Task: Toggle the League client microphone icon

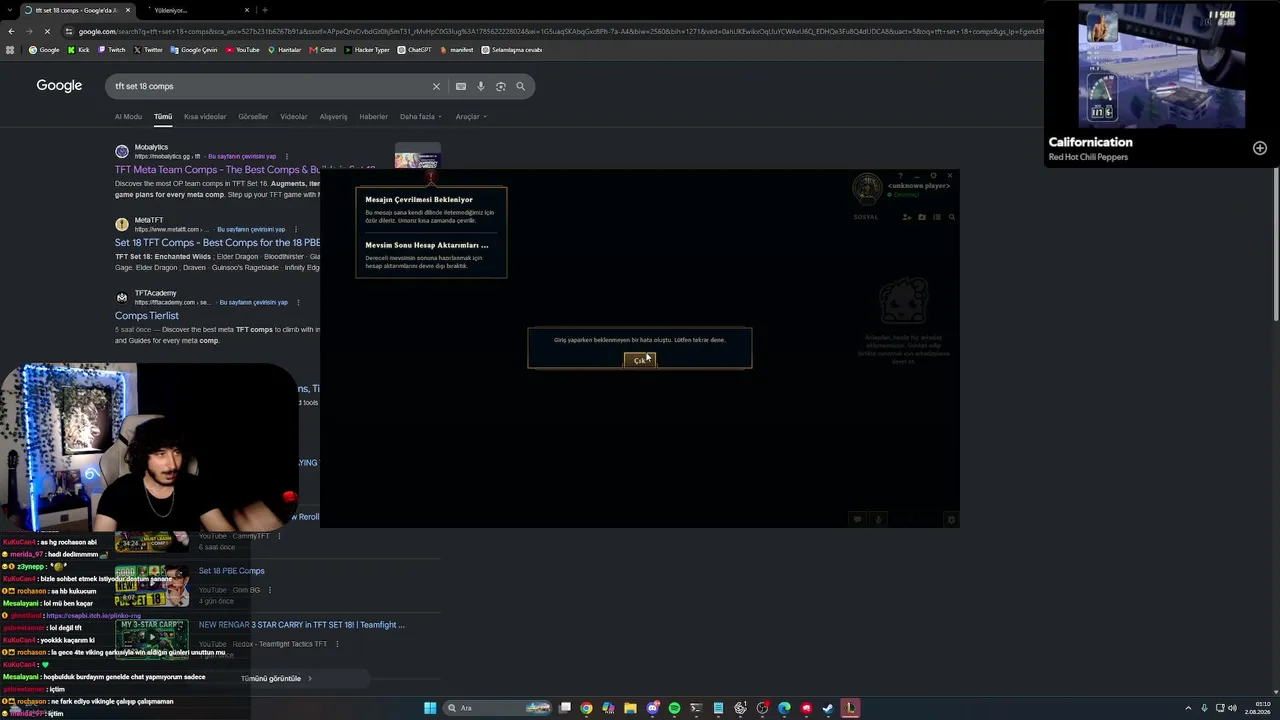Action: 879,519
